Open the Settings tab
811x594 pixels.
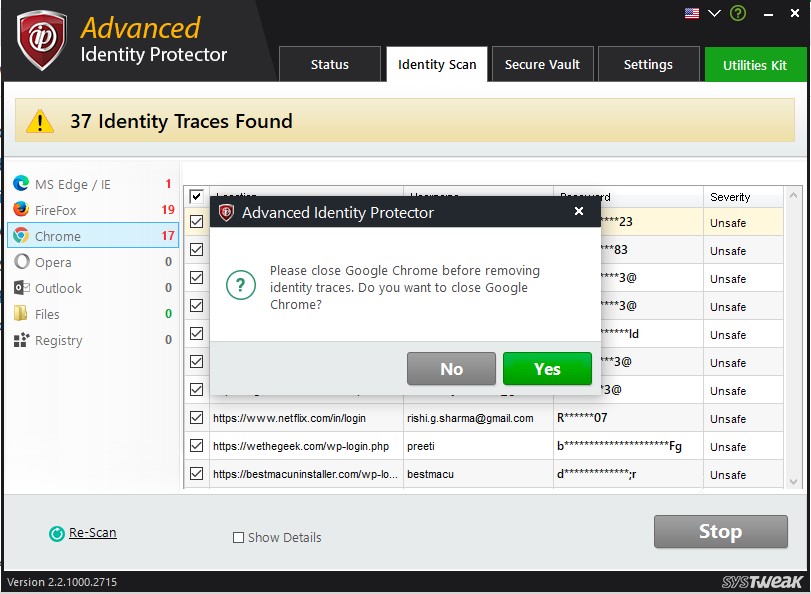tap(648, 63)
